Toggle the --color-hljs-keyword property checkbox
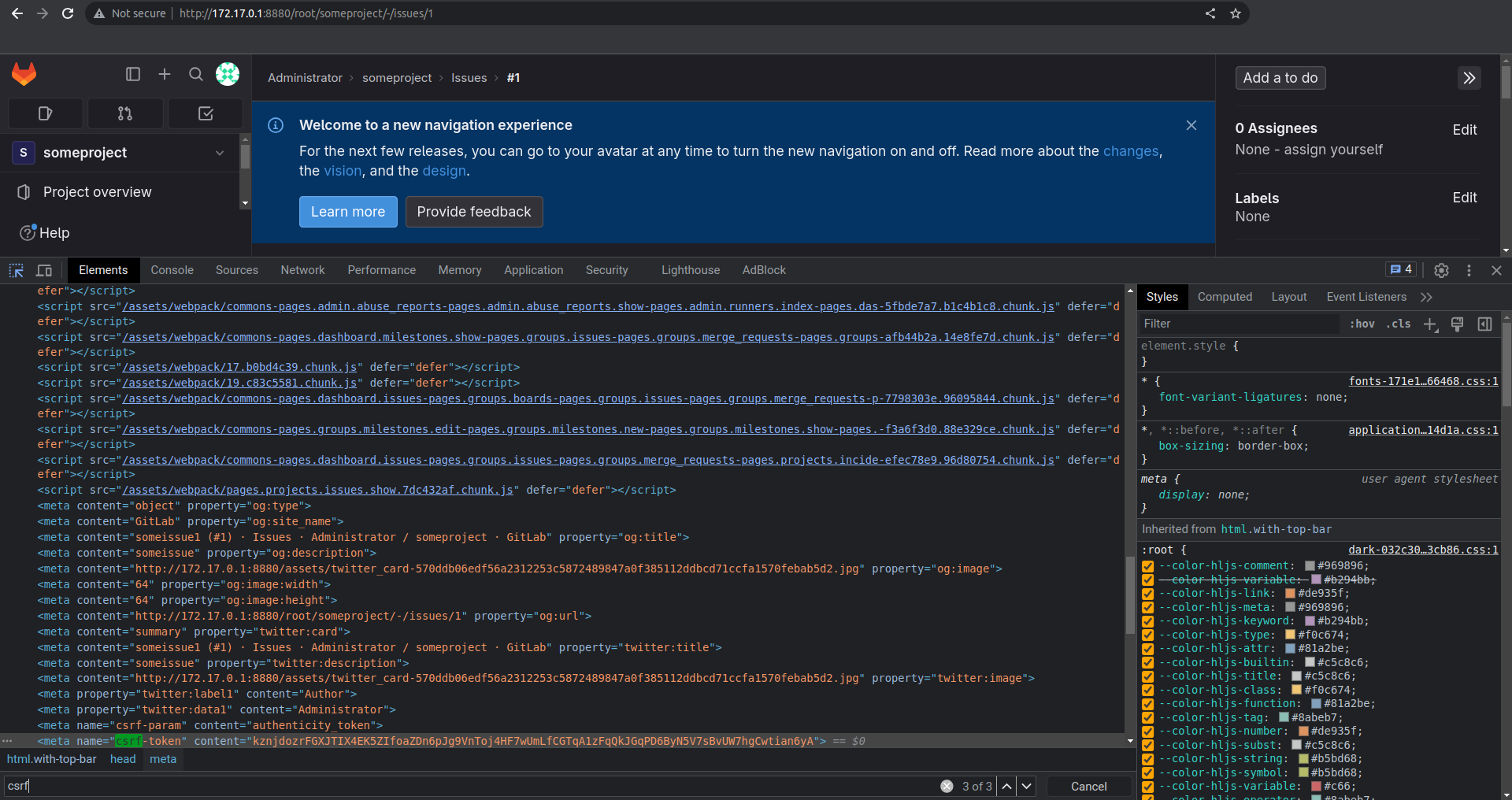 [1148, 621]
